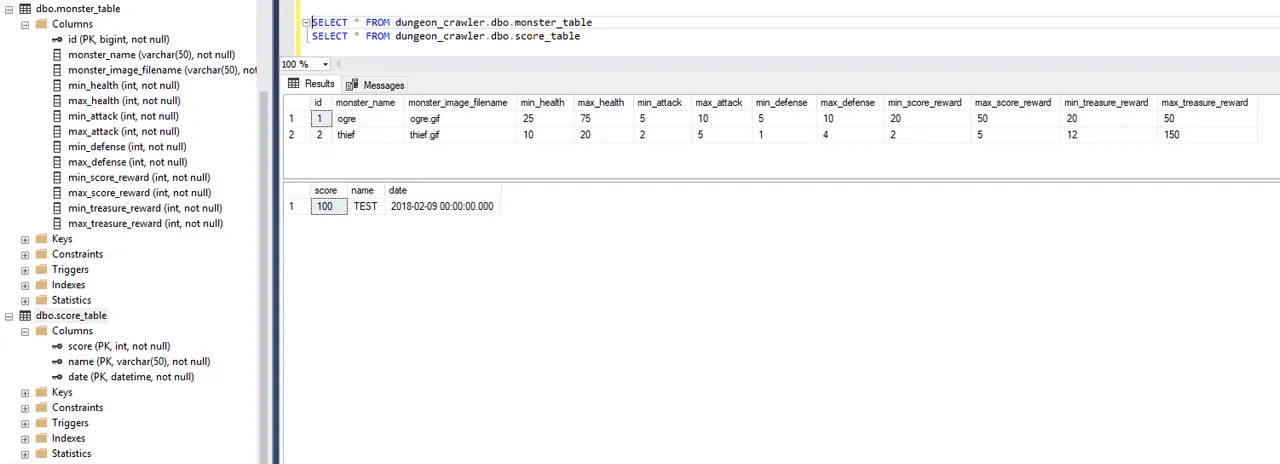Click the Constraints folder icon under monster_table
Image resolution: width=1280 pixels, height=464 pixels.
(41, 254)
